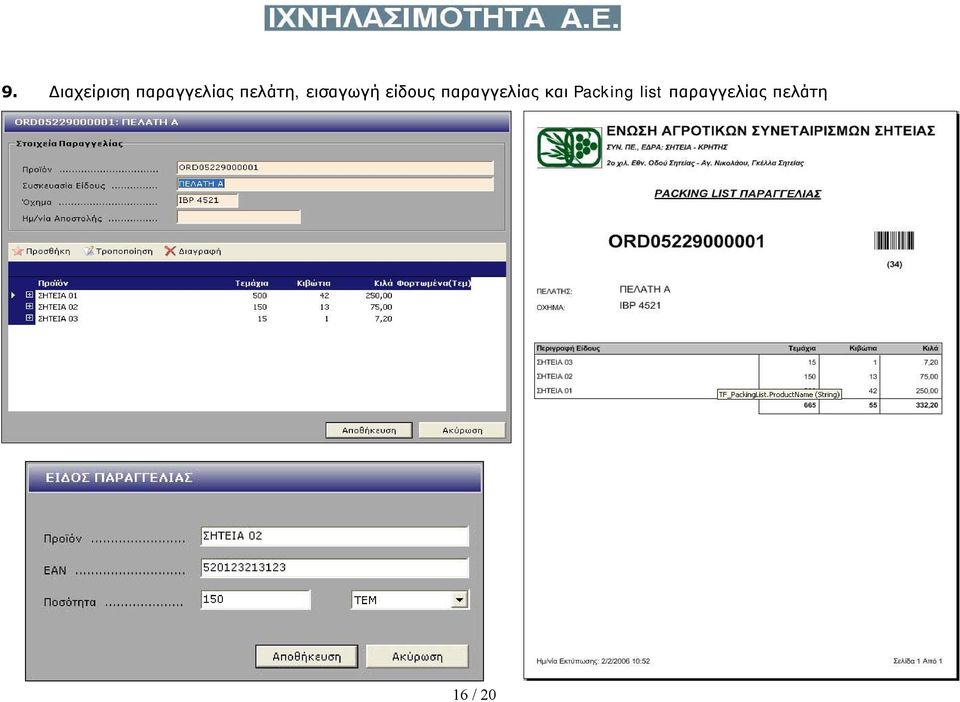Image resolution: width=960 pixels, height=702 pixels.
Task: Click the EAN field 520123213123
Action: pyautogui.click(x=334, y=568)
